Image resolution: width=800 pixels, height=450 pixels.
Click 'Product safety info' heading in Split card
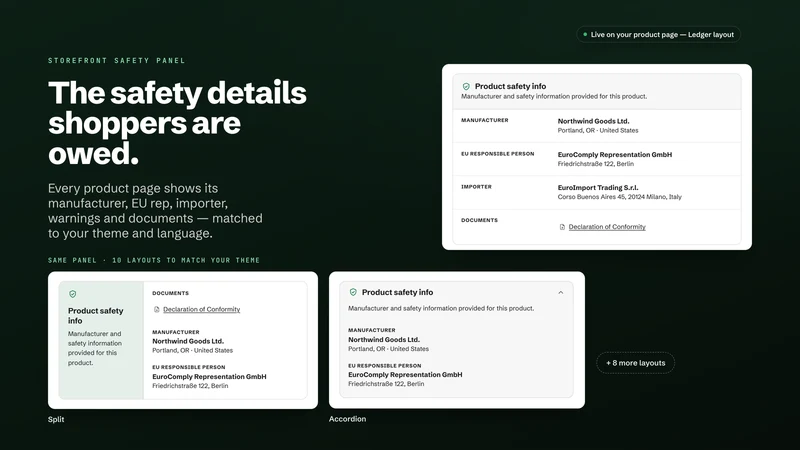tap(95, 316)
